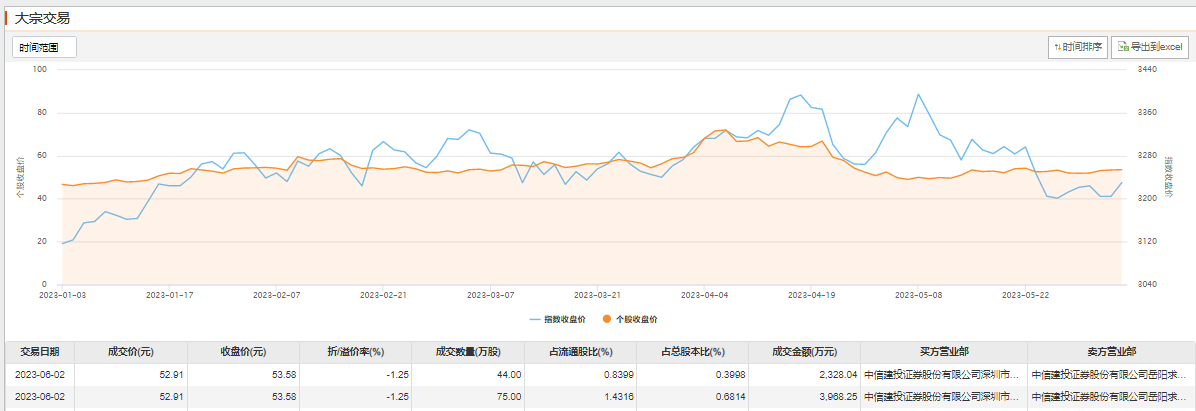Click the 折/溢价率(%) column header
Viewport: 1196px width, 411px height.
(x=356, y=352)
